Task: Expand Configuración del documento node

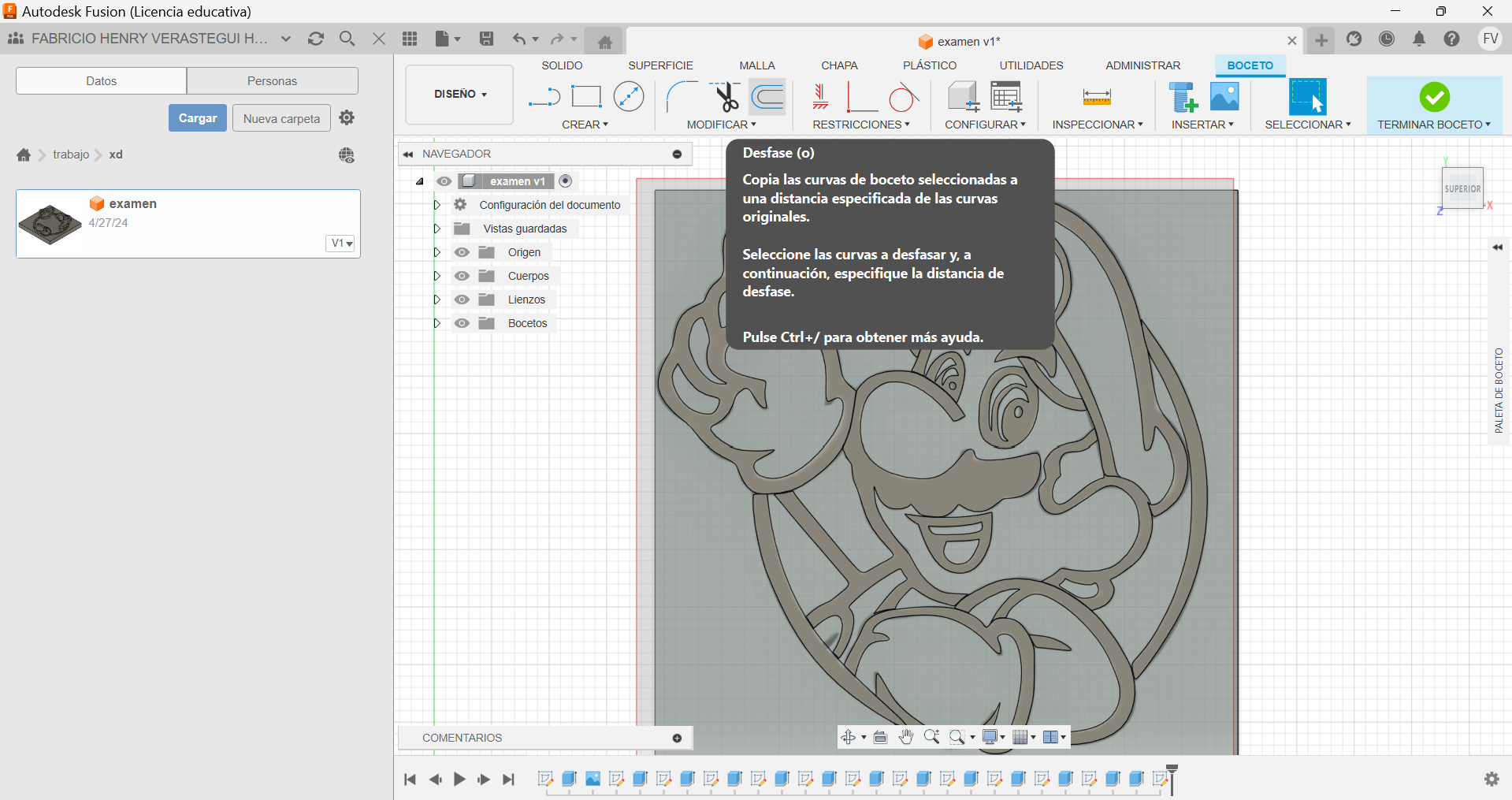Action: pyautogui.click(x=437, y=205)
